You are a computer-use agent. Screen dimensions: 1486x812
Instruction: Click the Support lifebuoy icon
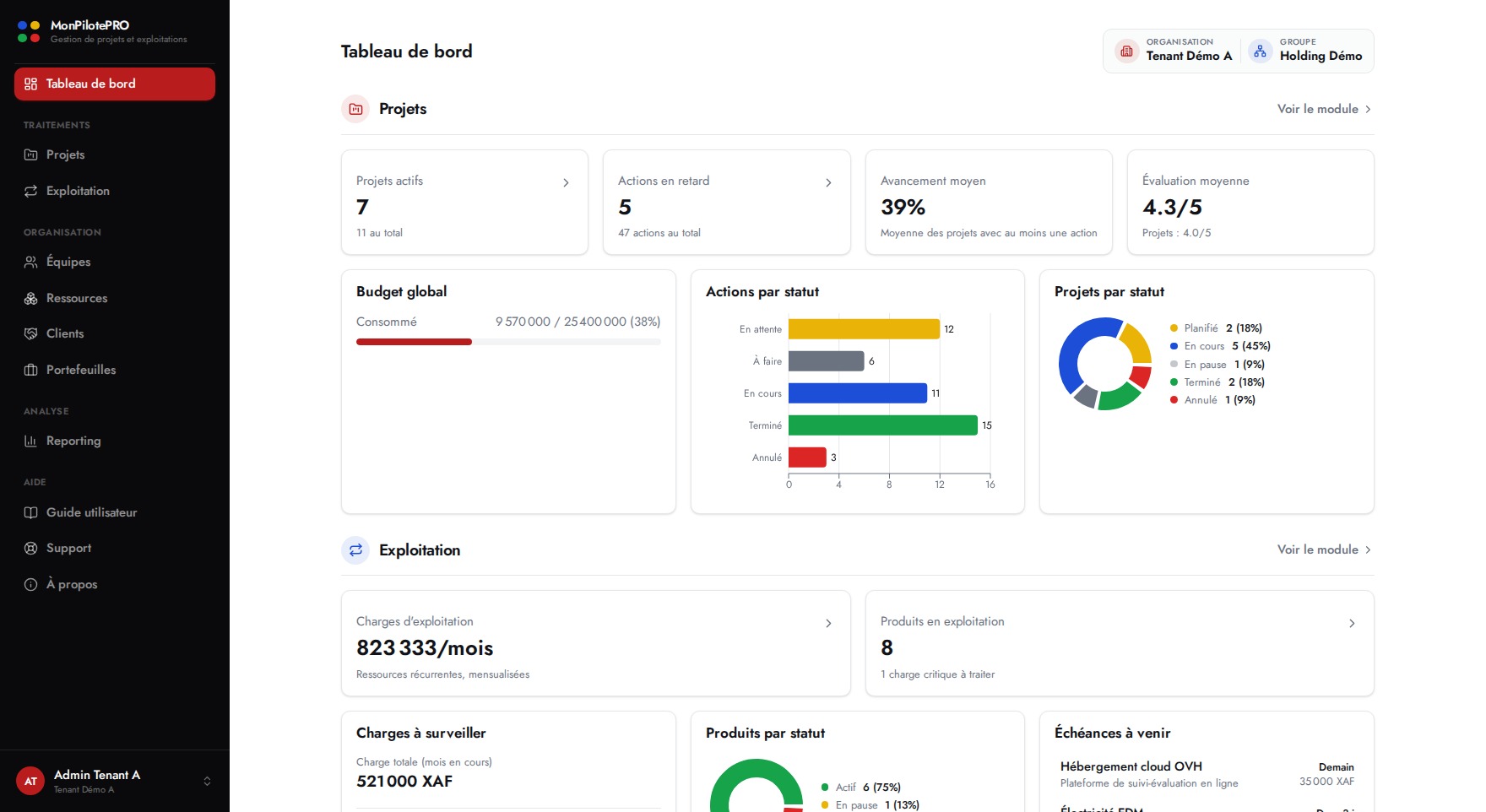click(30, 548)
